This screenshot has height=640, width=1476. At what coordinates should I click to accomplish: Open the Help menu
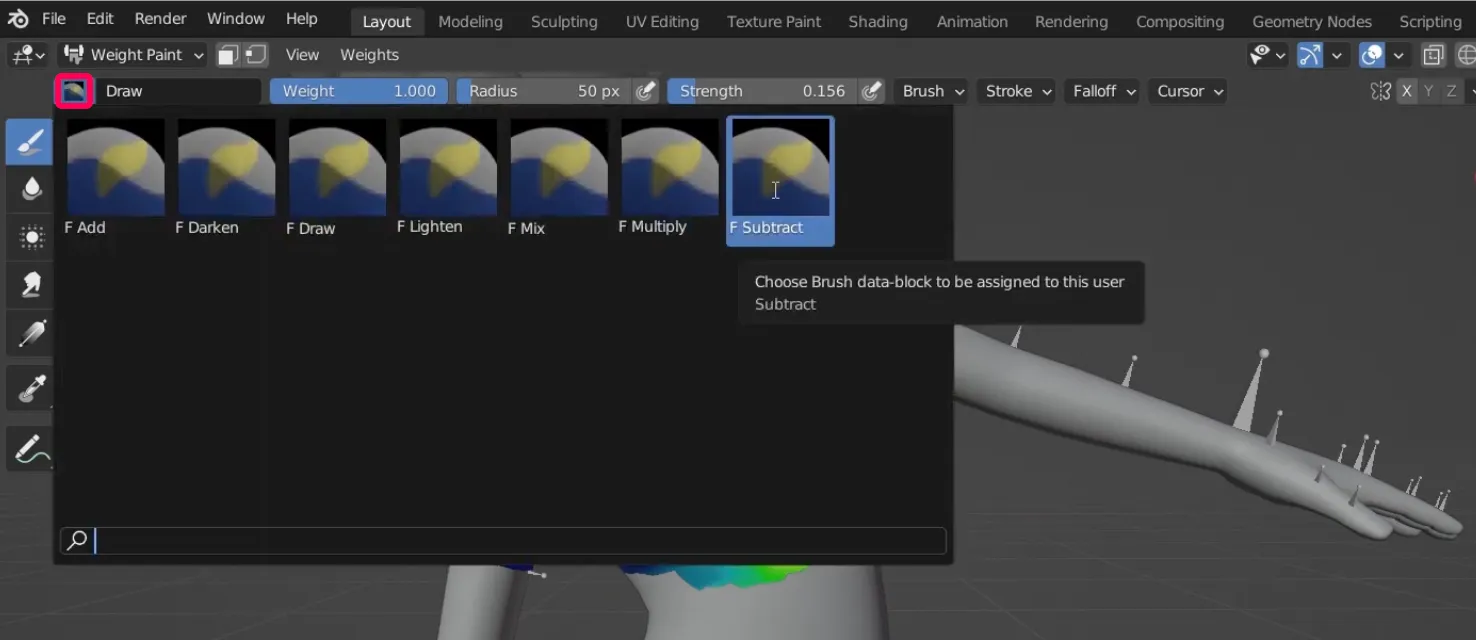tap(301, 19)
